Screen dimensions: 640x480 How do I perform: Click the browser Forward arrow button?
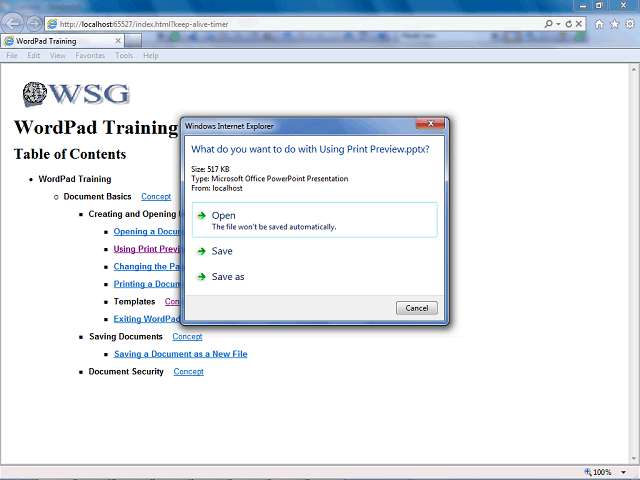tap(34, 24)
